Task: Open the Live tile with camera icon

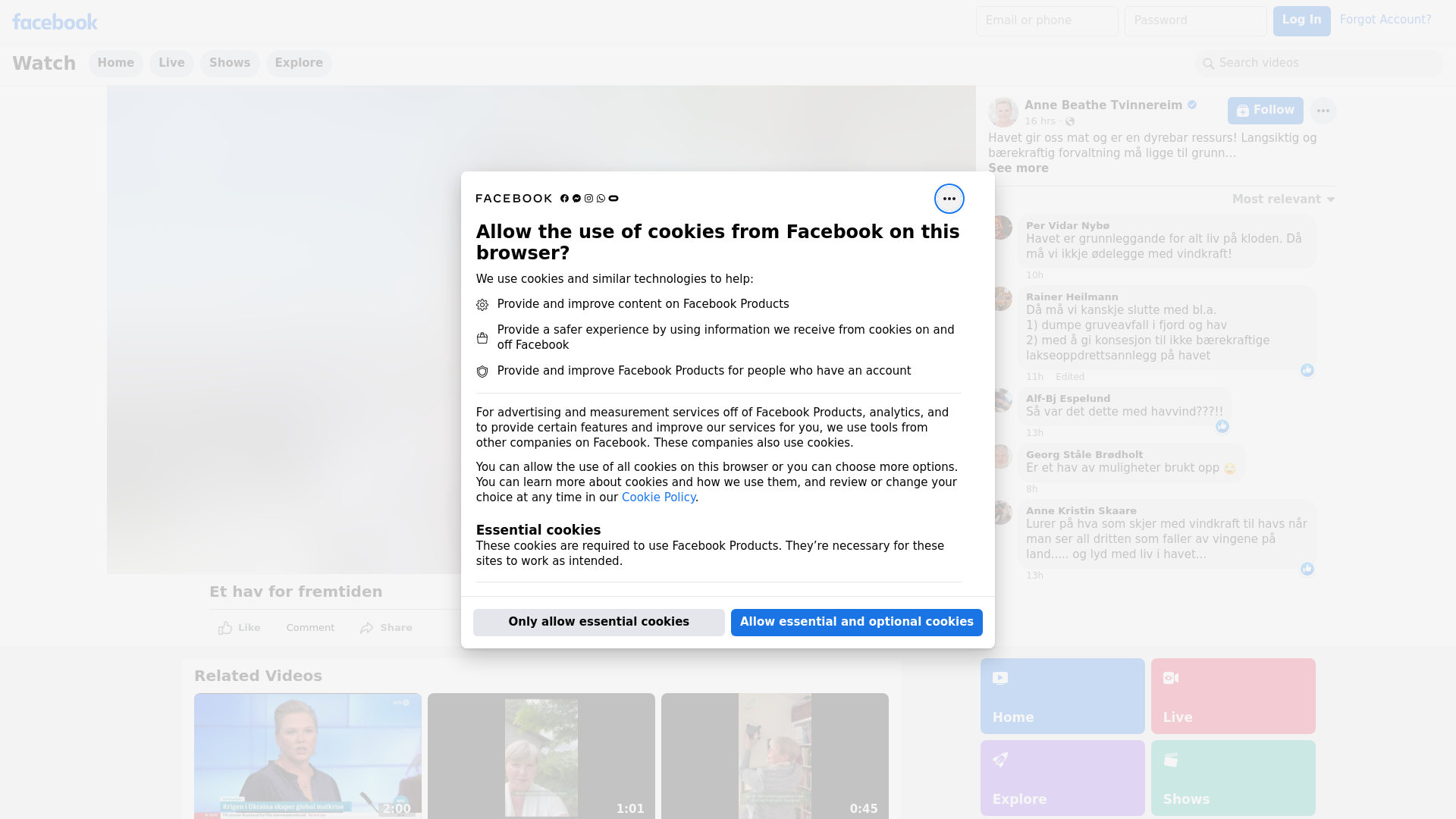Action: 1233,696
